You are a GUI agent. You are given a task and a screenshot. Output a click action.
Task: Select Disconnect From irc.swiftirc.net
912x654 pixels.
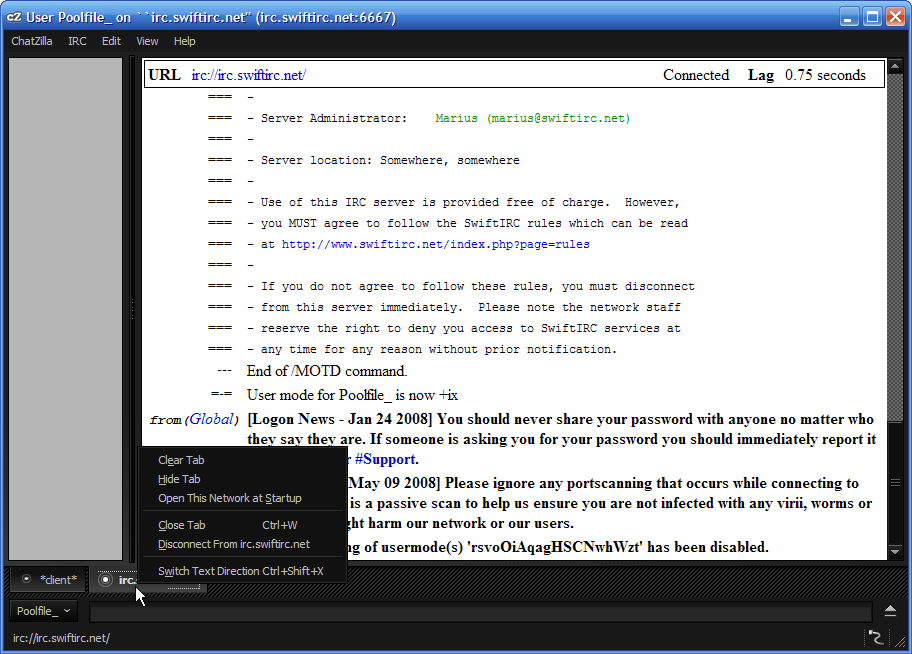(x=242, y=544)
